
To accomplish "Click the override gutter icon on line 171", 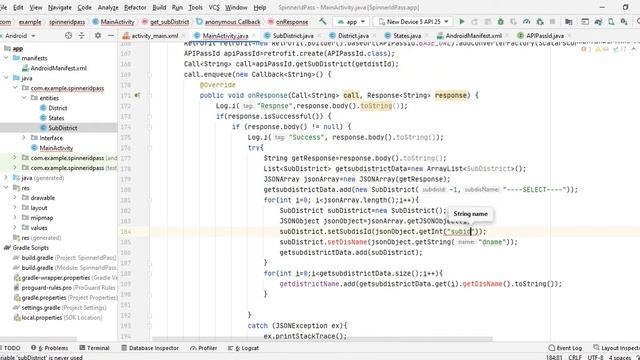I will point(137,95).
